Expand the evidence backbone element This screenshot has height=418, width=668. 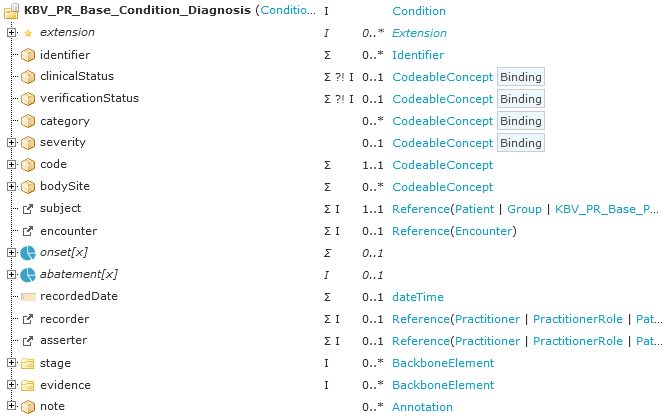point(12,384)
